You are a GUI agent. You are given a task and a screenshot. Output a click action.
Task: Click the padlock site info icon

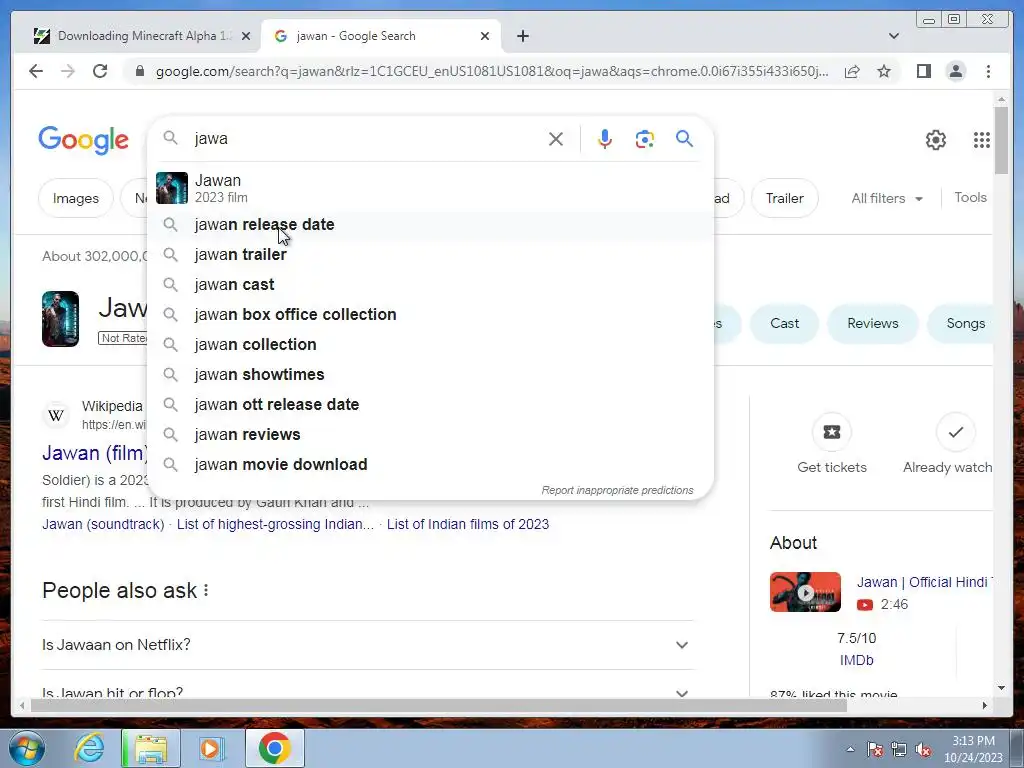click(x=140, y=71)
